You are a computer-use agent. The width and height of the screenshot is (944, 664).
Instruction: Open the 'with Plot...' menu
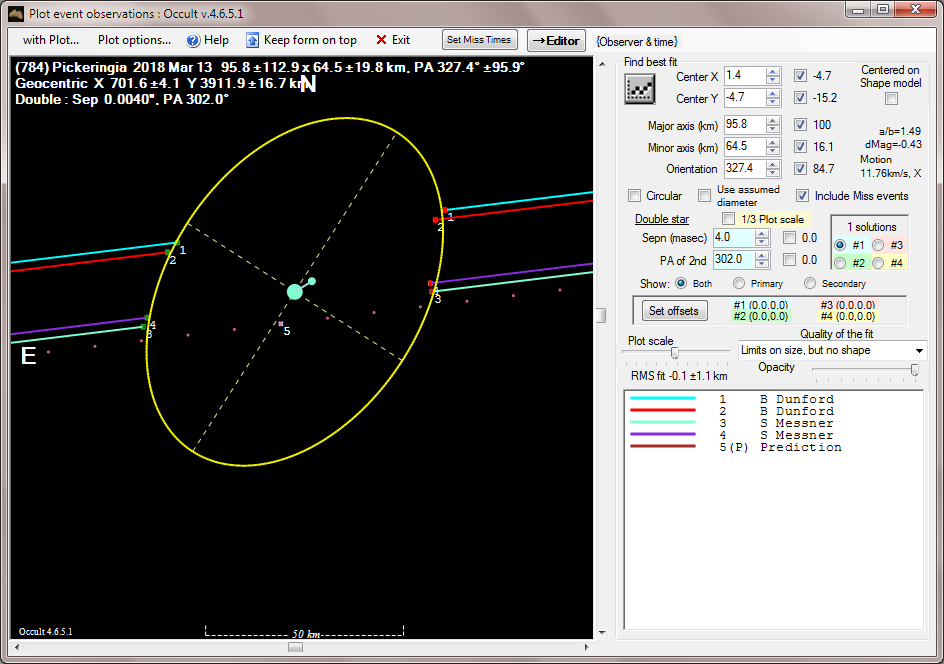[x=51, y=40]
